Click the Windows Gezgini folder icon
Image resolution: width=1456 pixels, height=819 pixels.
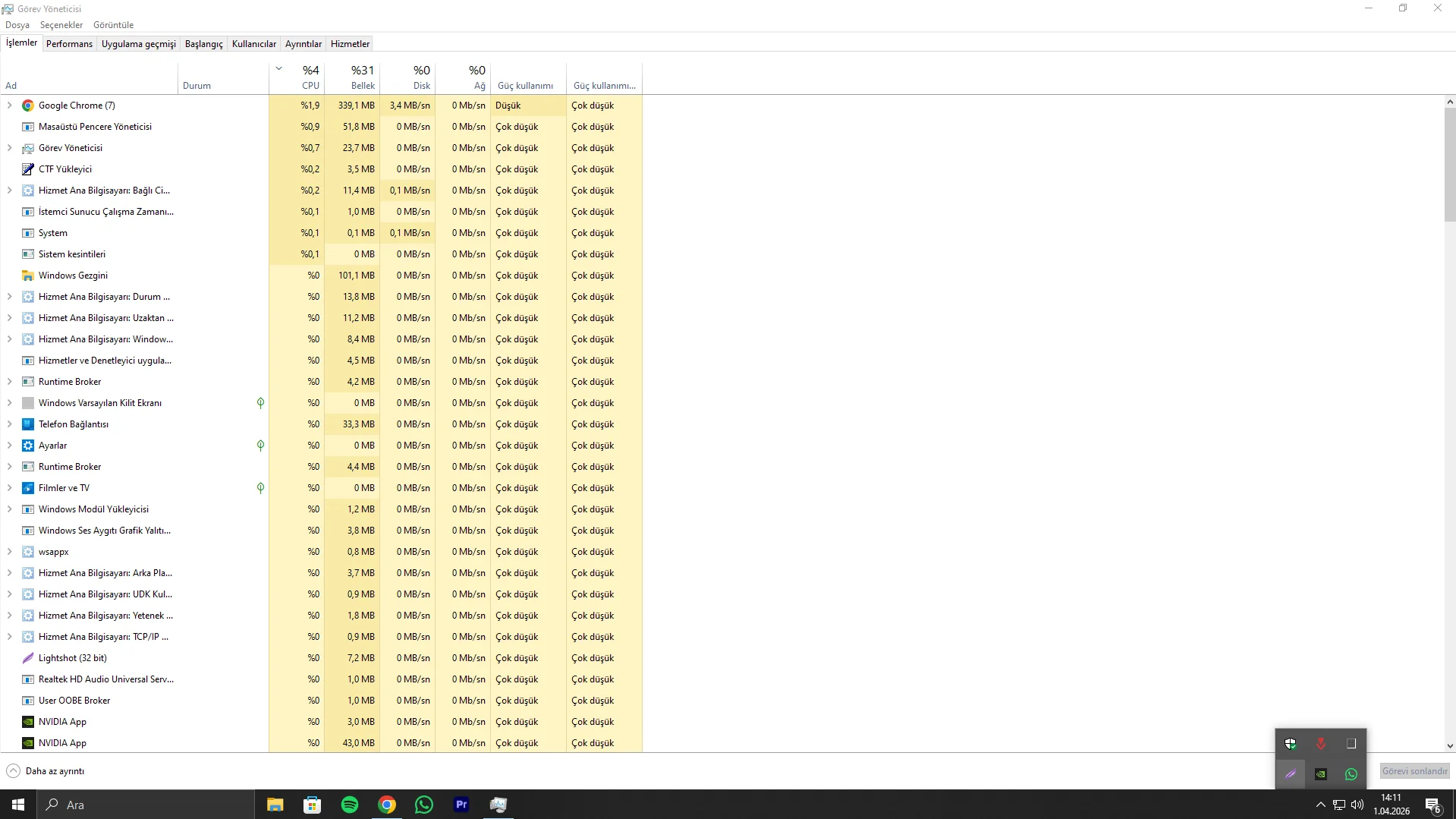[28, 276]
